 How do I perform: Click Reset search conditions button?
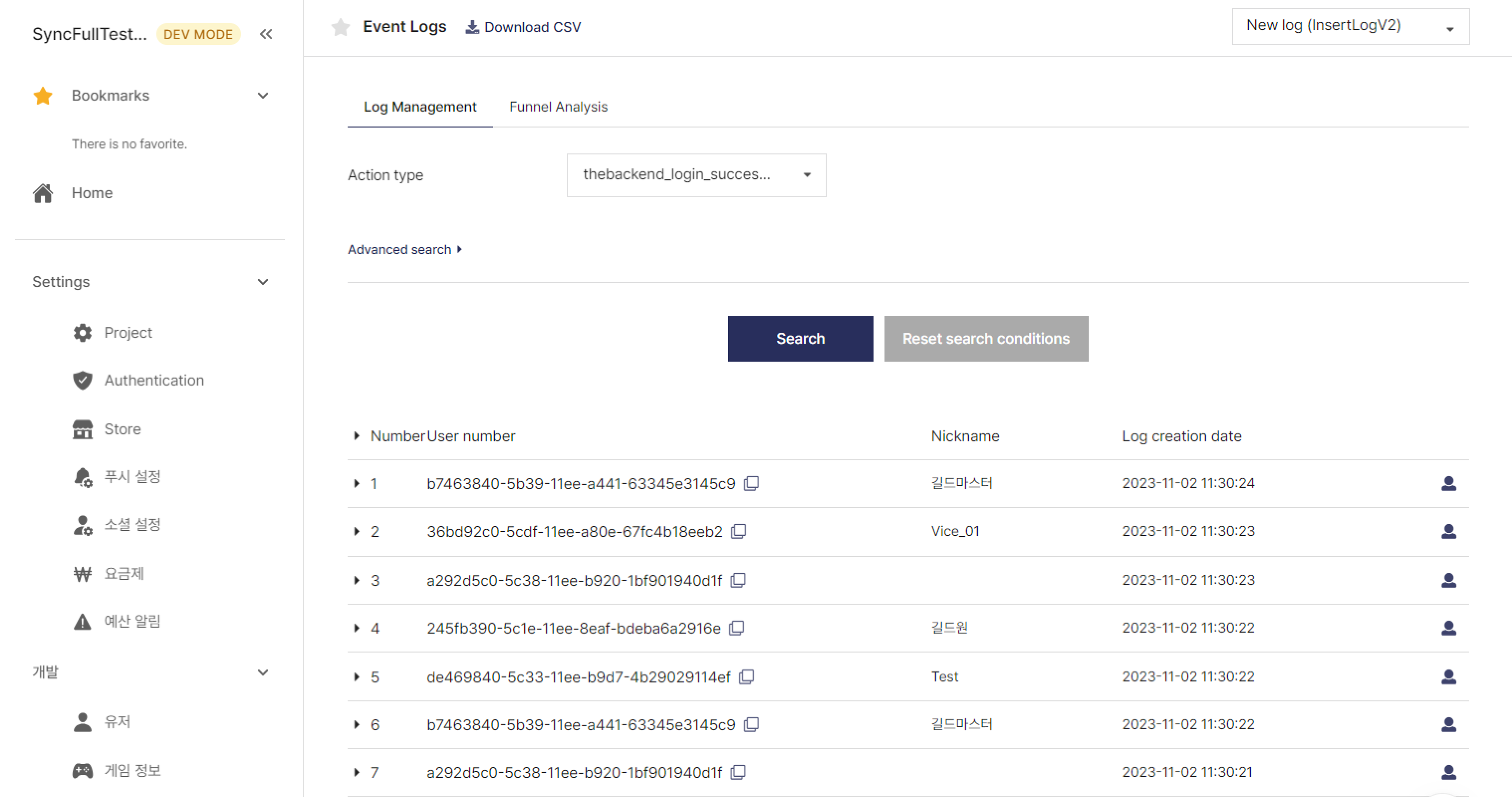986,339
